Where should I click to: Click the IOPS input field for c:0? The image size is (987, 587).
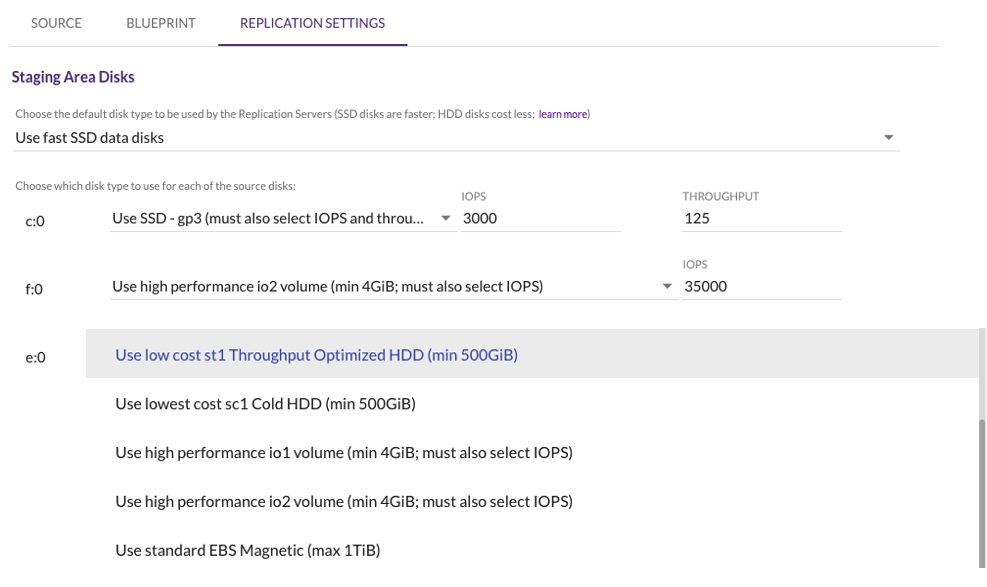coord(540,217)
